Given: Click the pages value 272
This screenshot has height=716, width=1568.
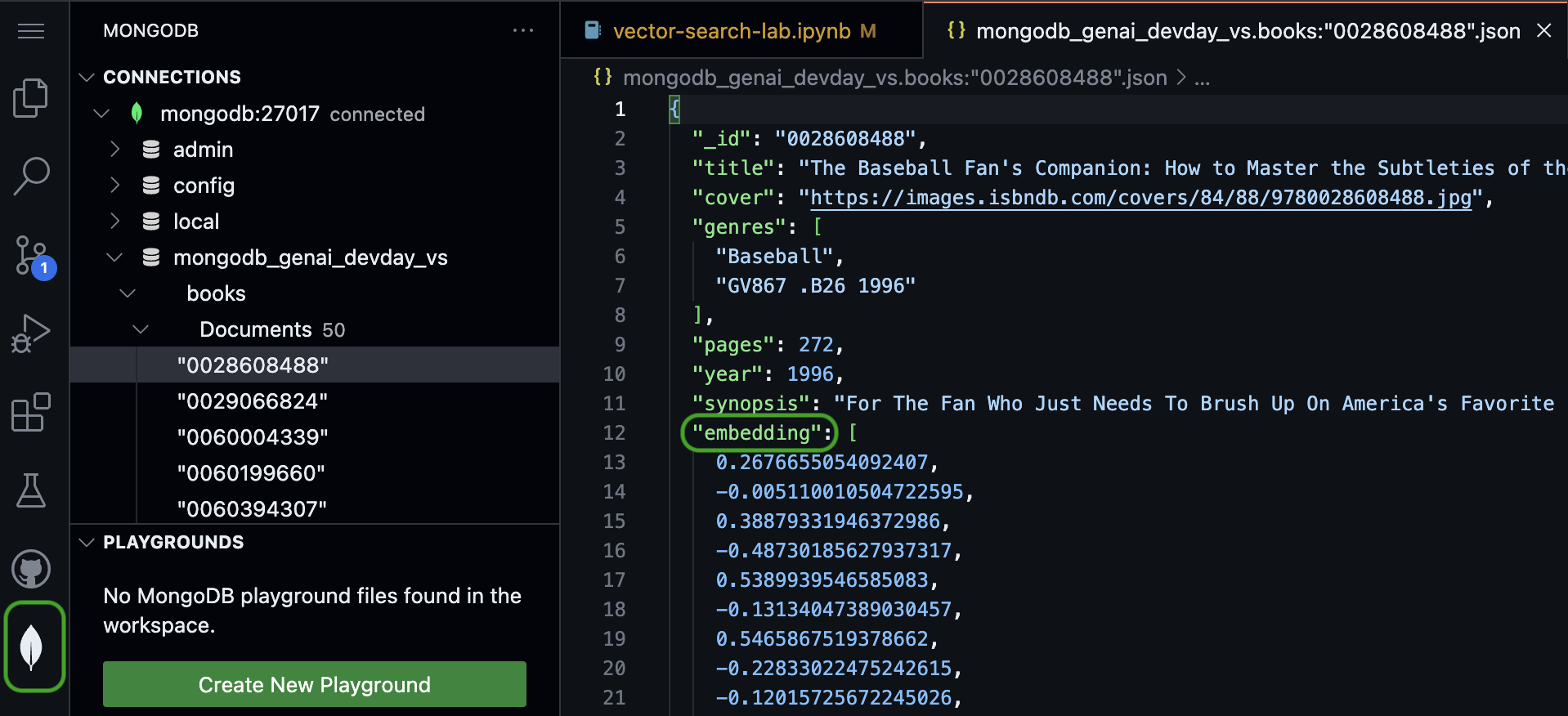Looking at the screenshot, I should click(816, 345).
